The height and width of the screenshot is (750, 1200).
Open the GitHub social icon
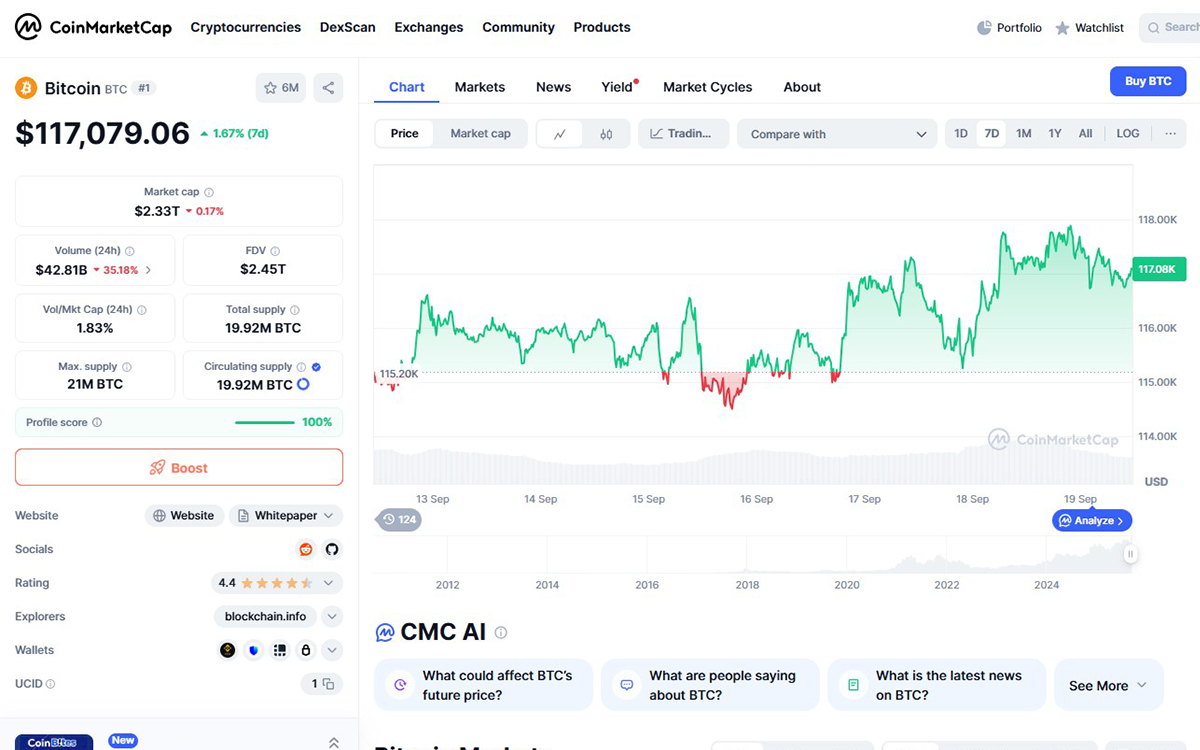tap(332, 549)
